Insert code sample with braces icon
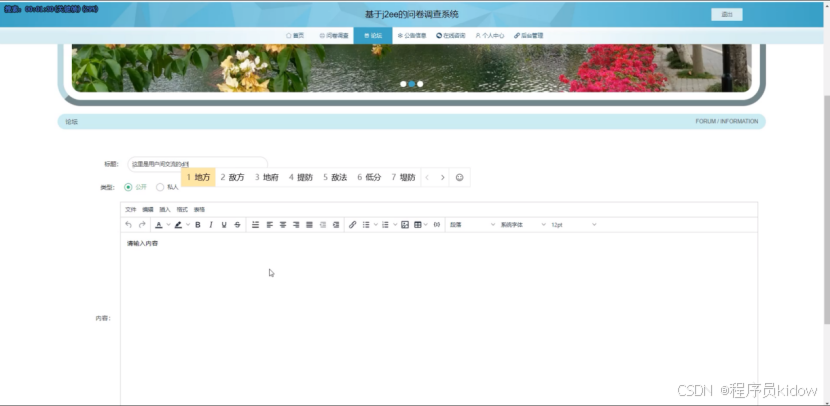The image size is (830, 406). point(437,225)
